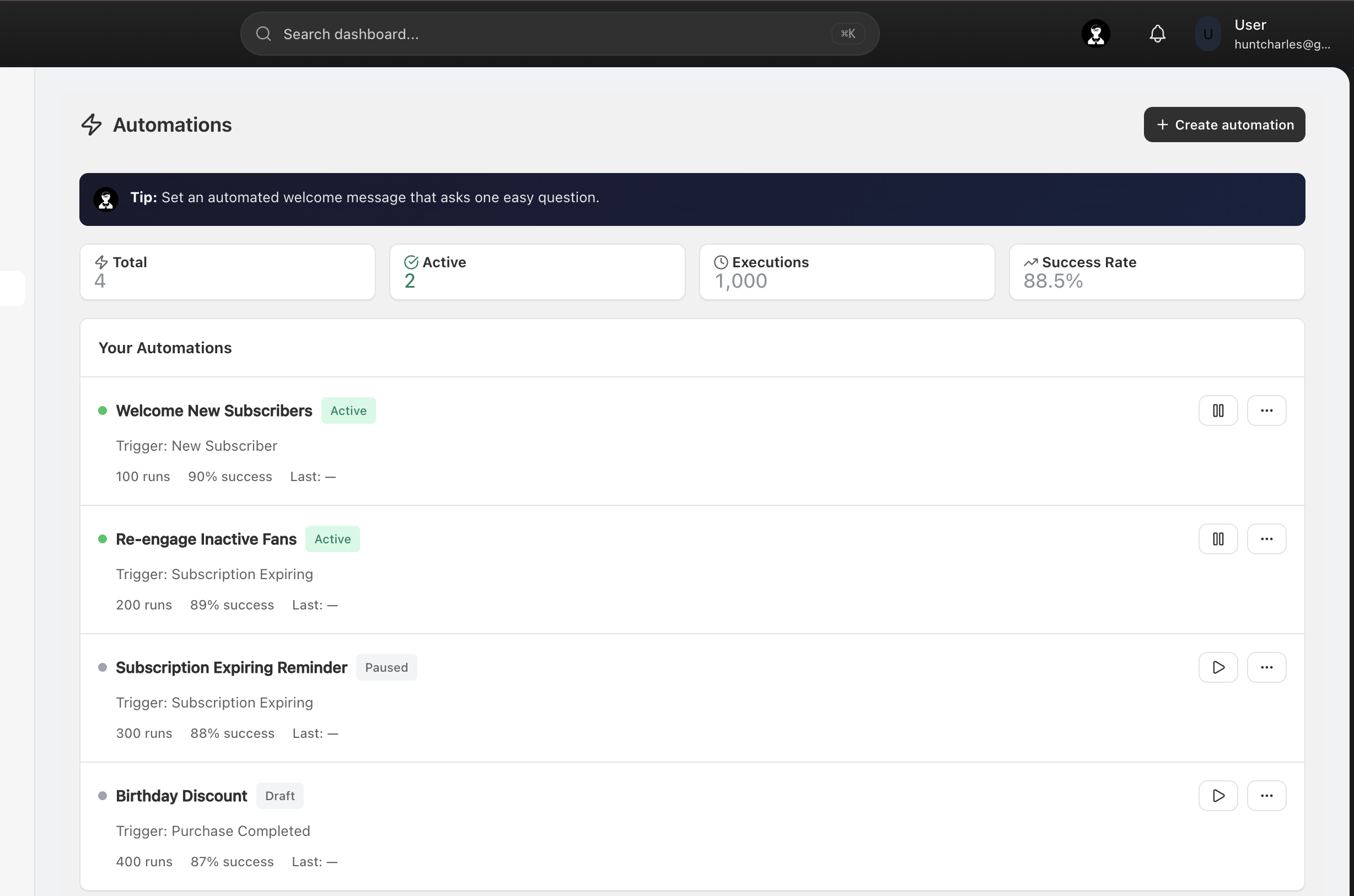1354x896 pixels.
Task: Open more options for Subscription Expiring Reminder
Action: click(1266, 667)
